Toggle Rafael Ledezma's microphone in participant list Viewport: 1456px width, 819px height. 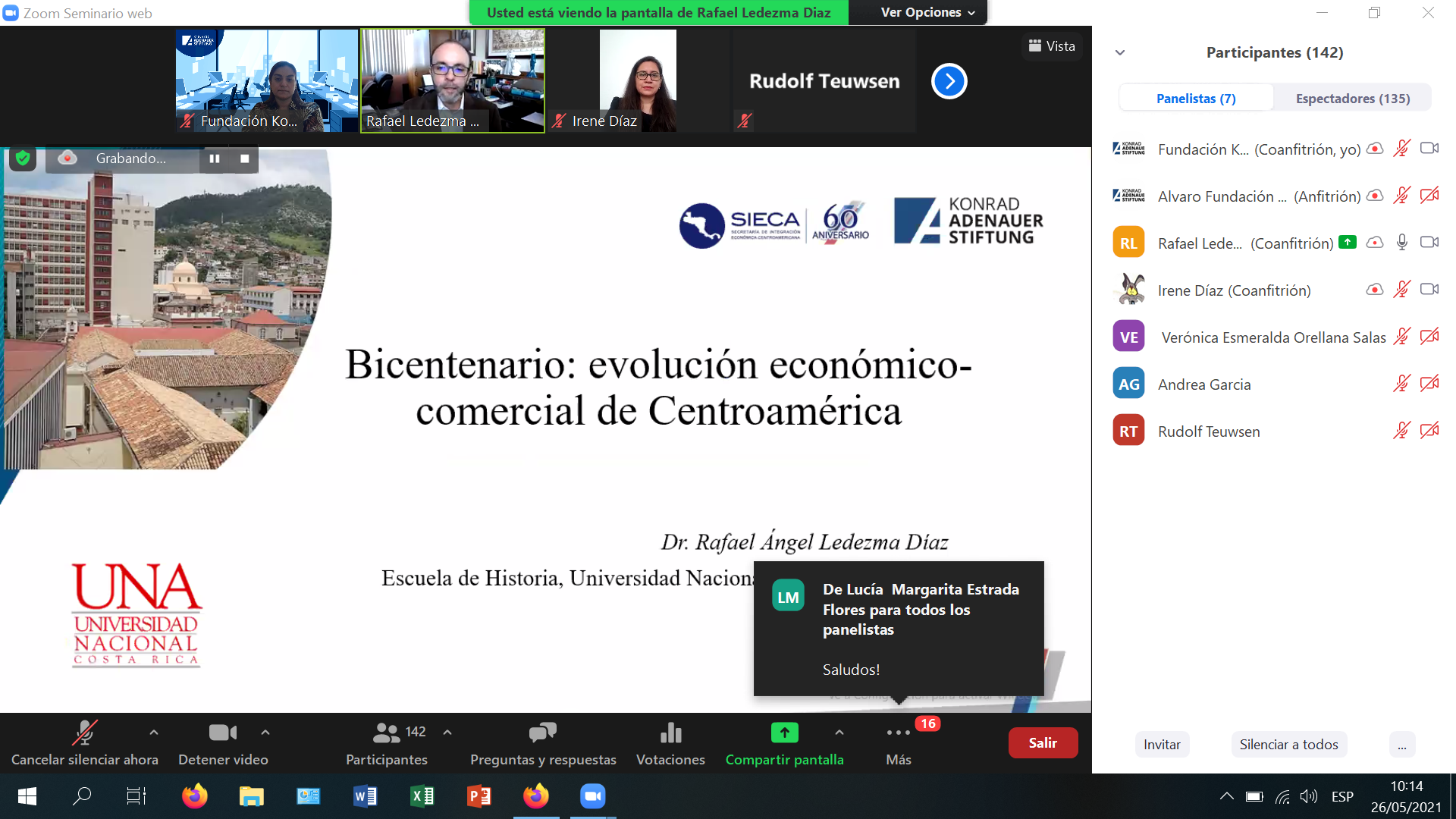pyautogui.click(x=1401, y=243)
